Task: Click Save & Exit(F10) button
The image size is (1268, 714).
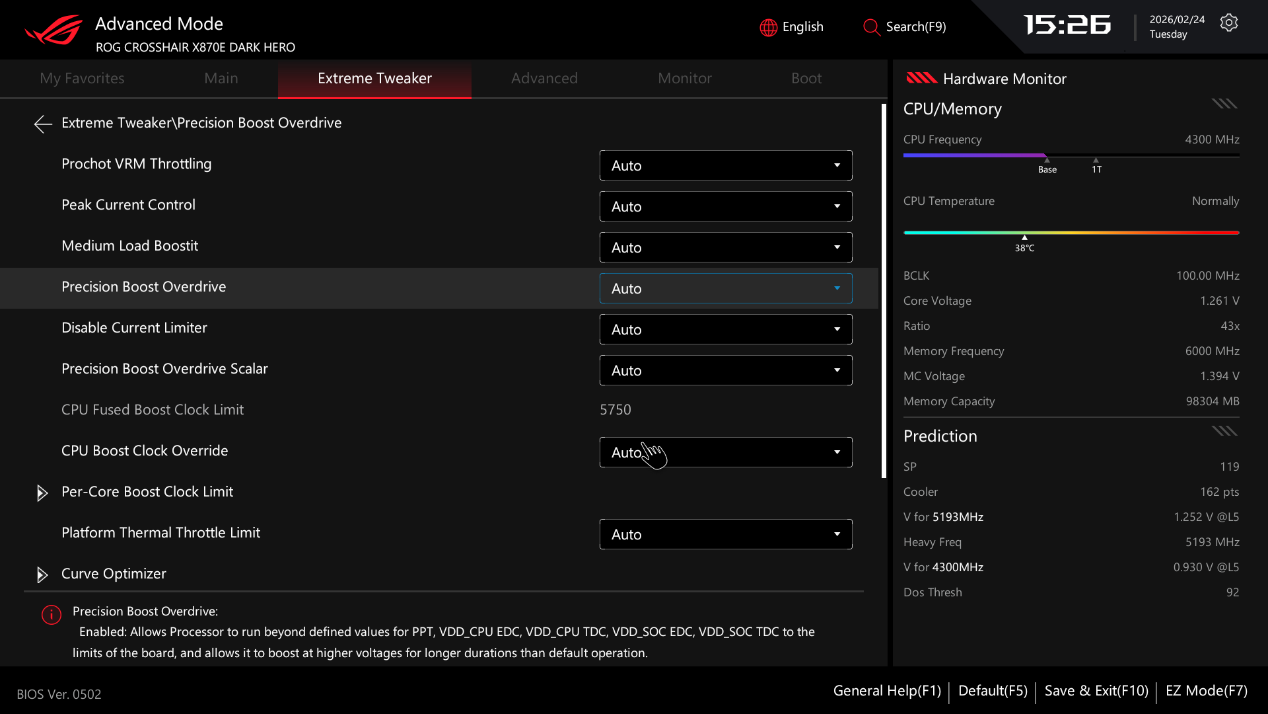Action: coord(1096,691)
